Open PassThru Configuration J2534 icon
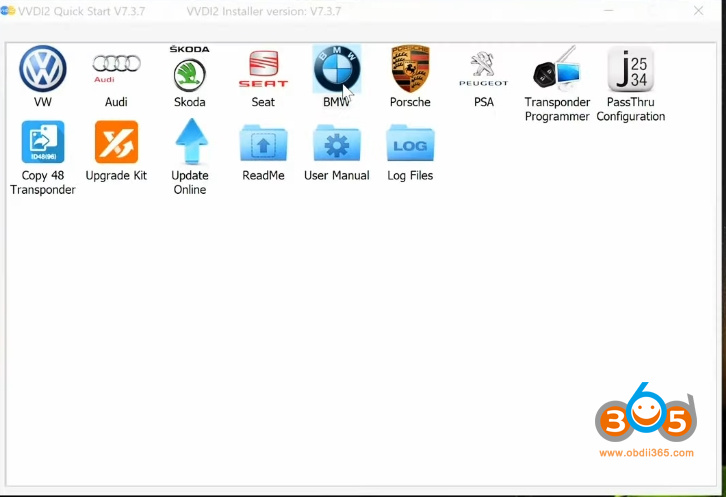Image resolution: width=726 pixels, height=497 pixels. coord(631,70)
